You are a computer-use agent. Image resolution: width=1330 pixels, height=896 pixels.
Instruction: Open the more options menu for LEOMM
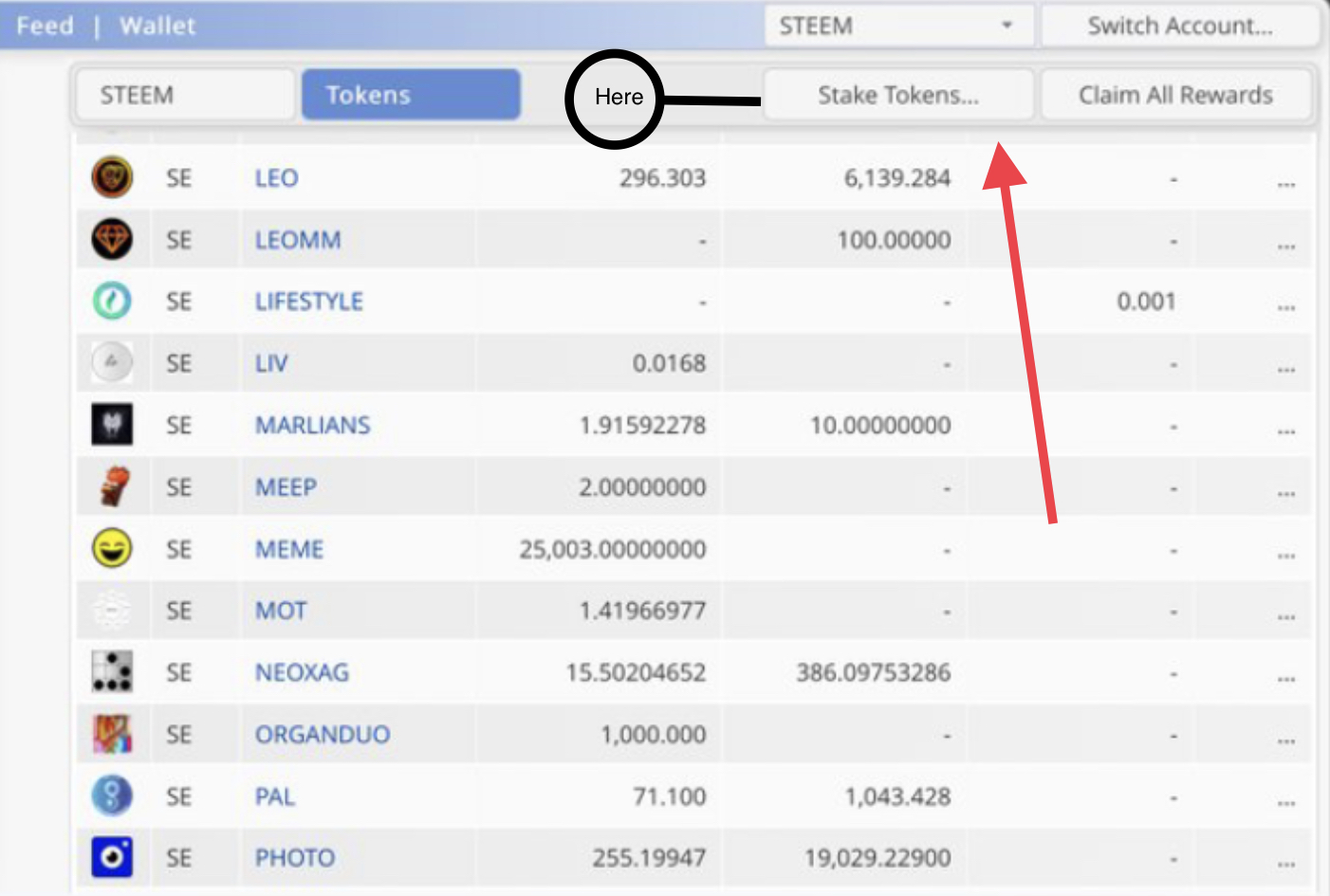tap(1286, 246)
